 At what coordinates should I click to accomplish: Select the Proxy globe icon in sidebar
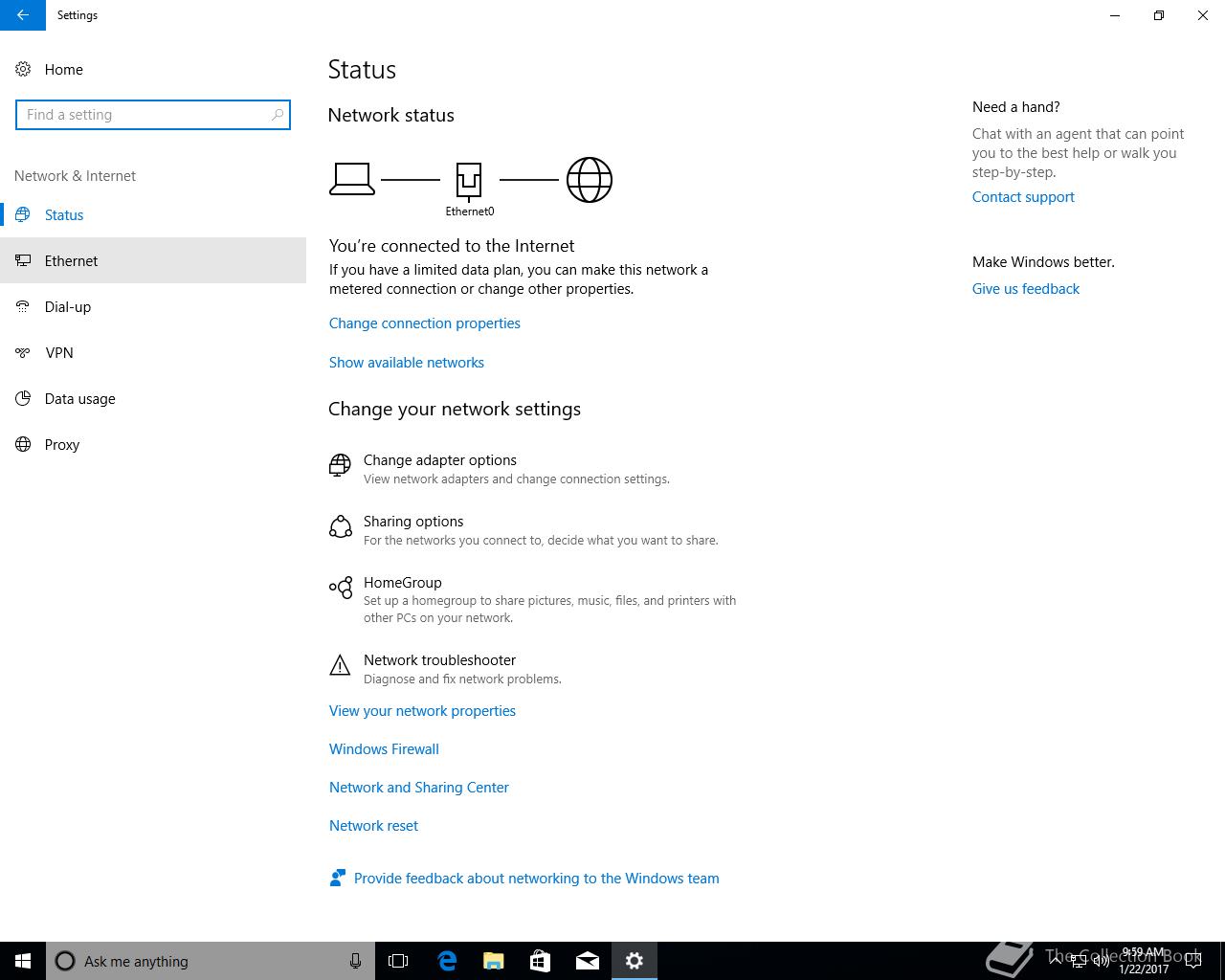tap(23, 444)
